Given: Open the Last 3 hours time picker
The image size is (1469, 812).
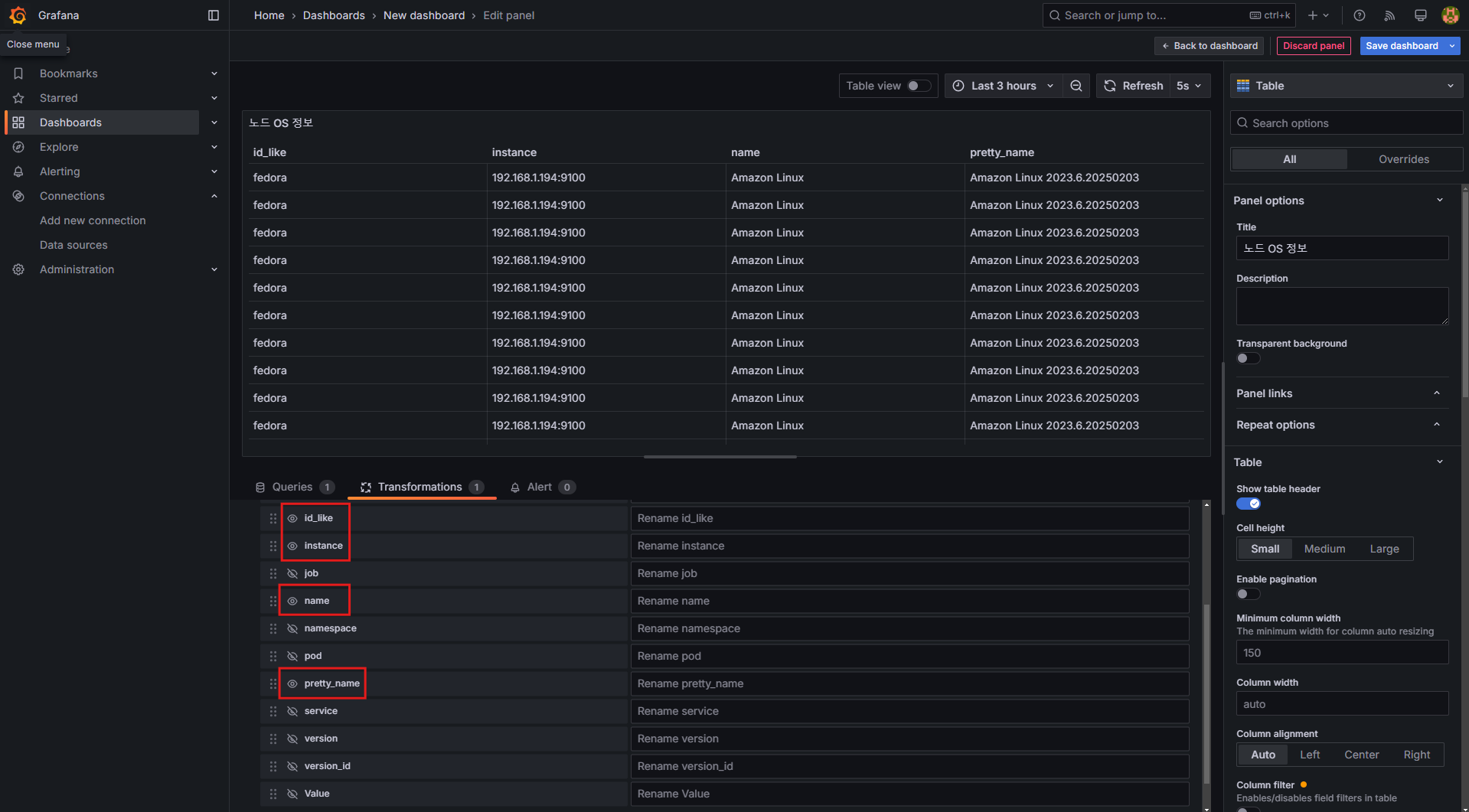Looking at the screenshot, I should click(x=1003, y=86).
